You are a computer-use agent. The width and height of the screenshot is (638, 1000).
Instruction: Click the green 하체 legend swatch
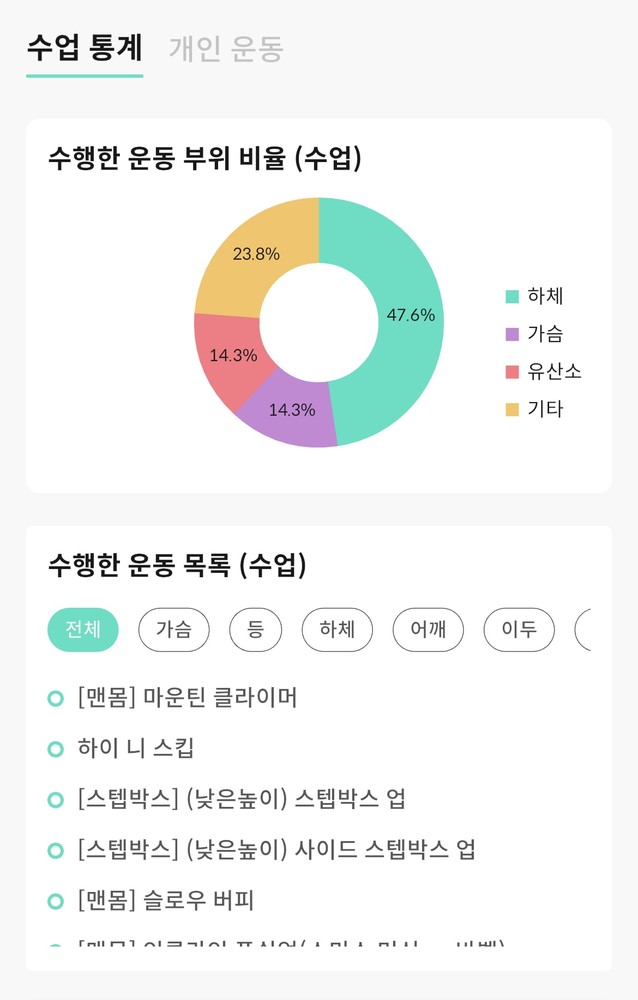(512, 296)
